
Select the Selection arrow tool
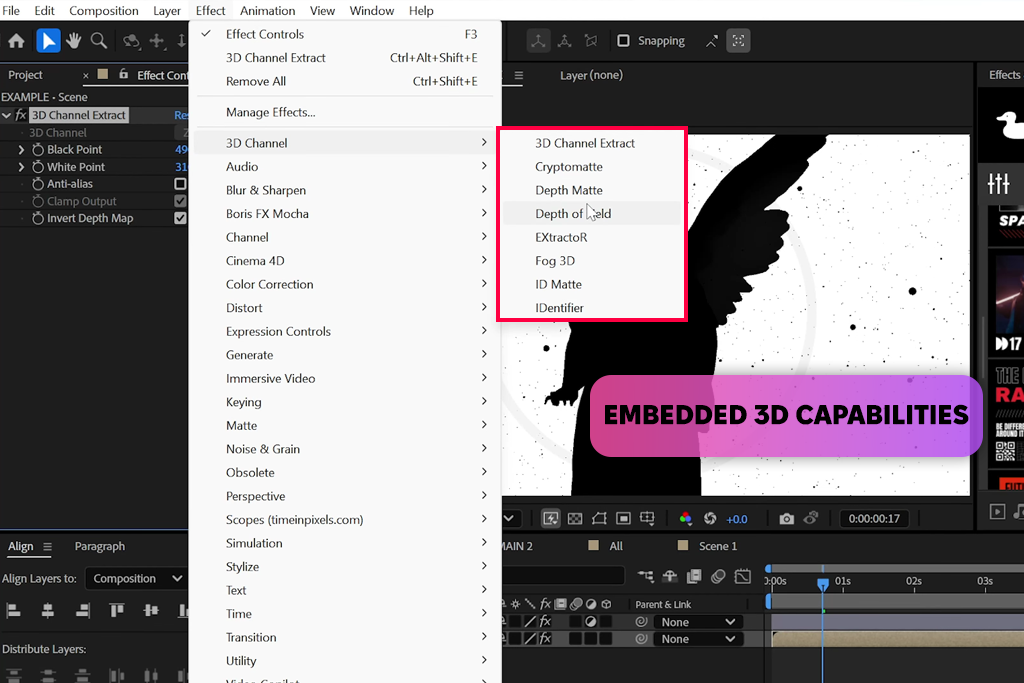point(48,41)
